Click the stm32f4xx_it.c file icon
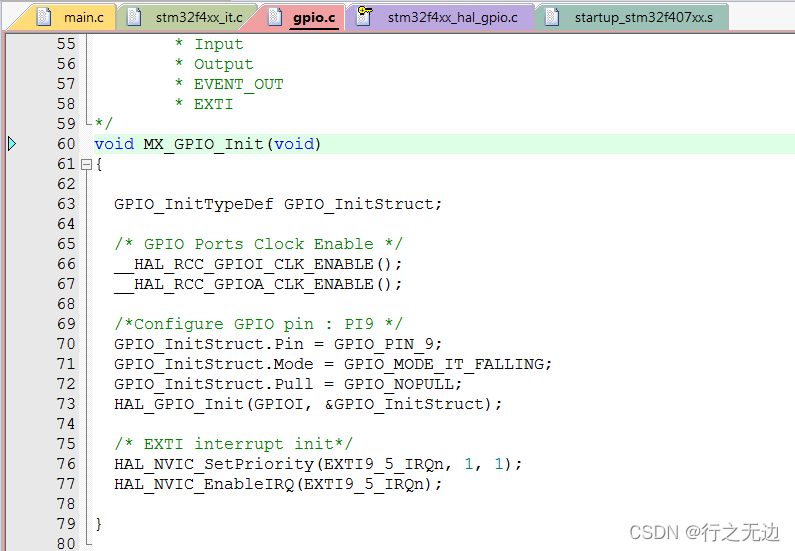 pyautogui.click(x=134, y=17)
